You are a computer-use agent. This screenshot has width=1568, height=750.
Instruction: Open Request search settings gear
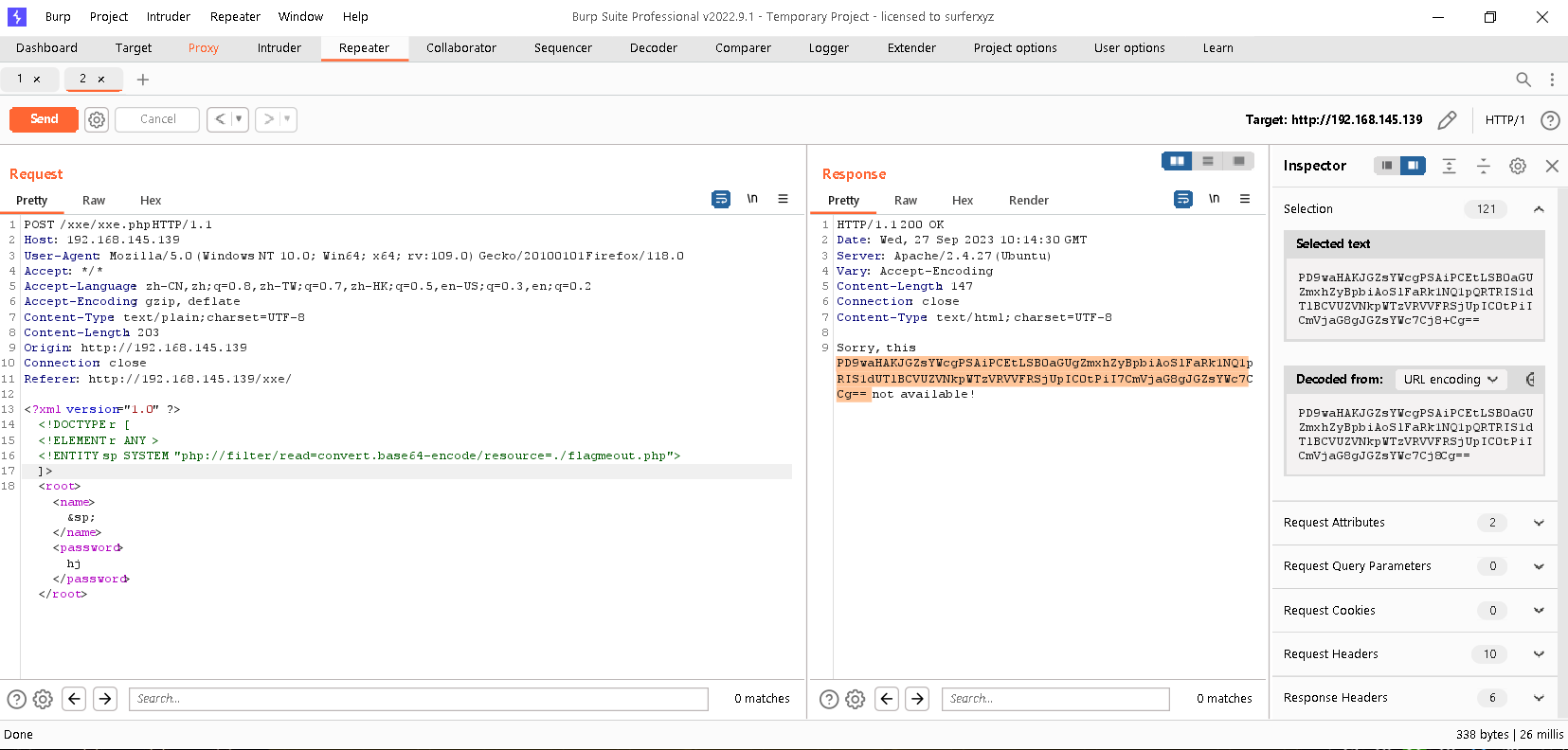[43, 699]
